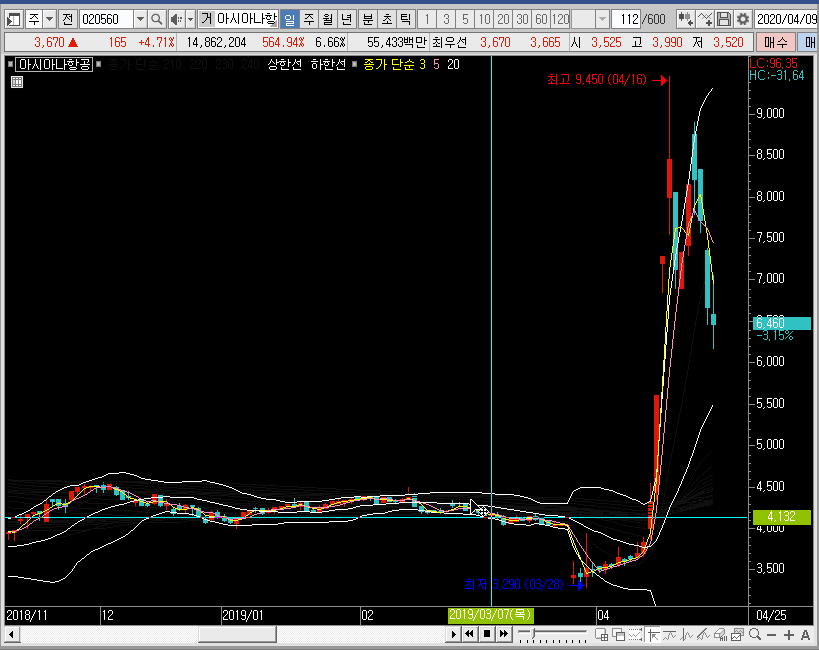This screenshot has width=819, height=650.
Task: Click the 아시아나항공 legend label
Action: [x=54, y=65]
